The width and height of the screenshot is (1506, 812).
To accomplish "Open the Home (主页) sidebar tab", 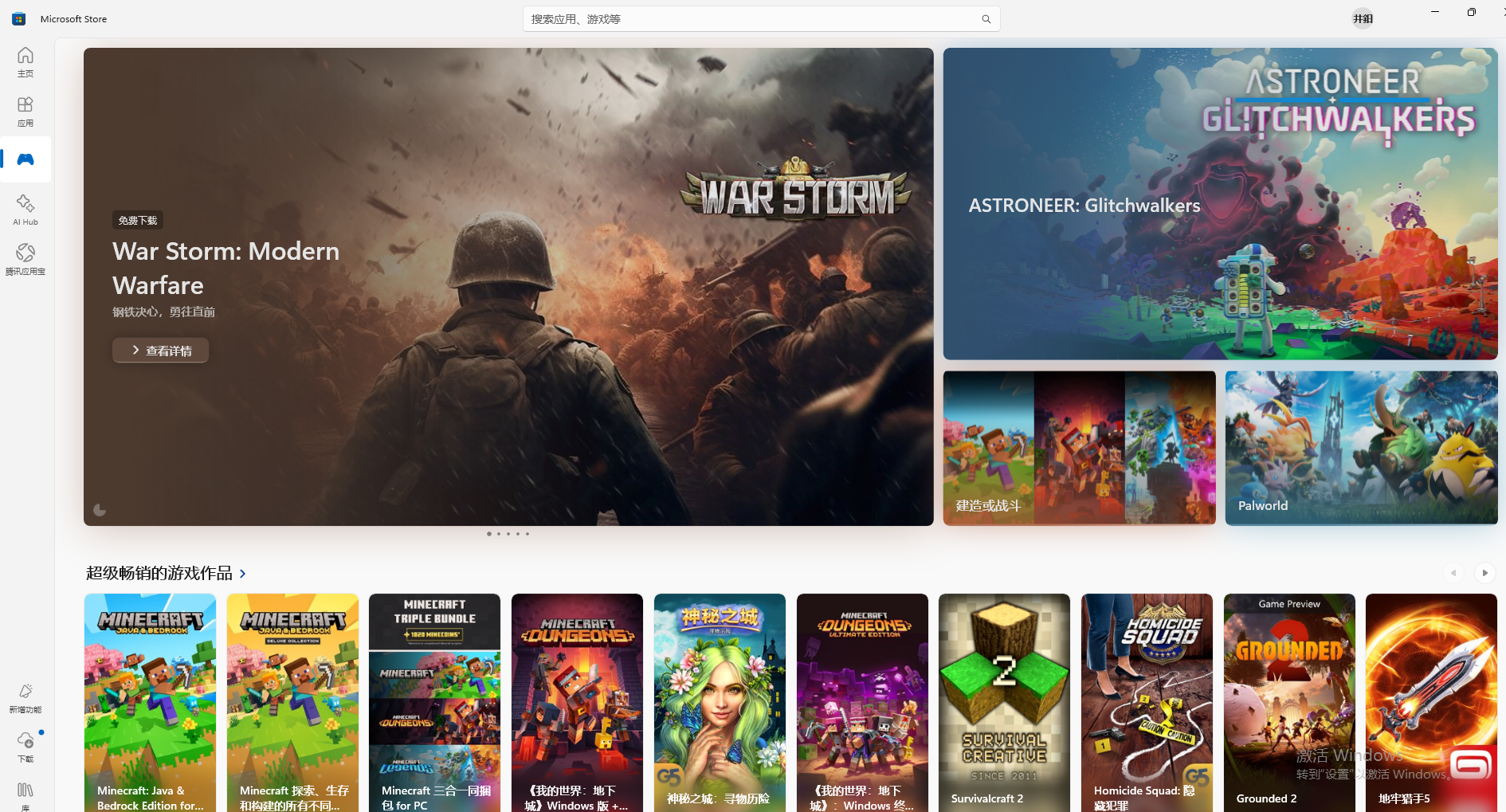I will (x=25, y=62).
